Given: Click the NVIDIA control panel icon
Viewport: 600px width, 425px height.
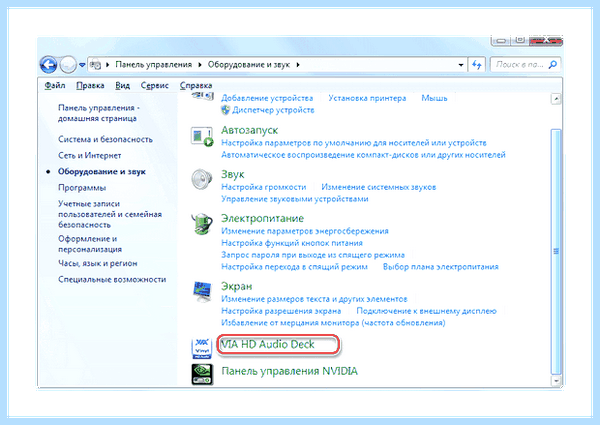Looking at the screenshot, I should [202, 374].
